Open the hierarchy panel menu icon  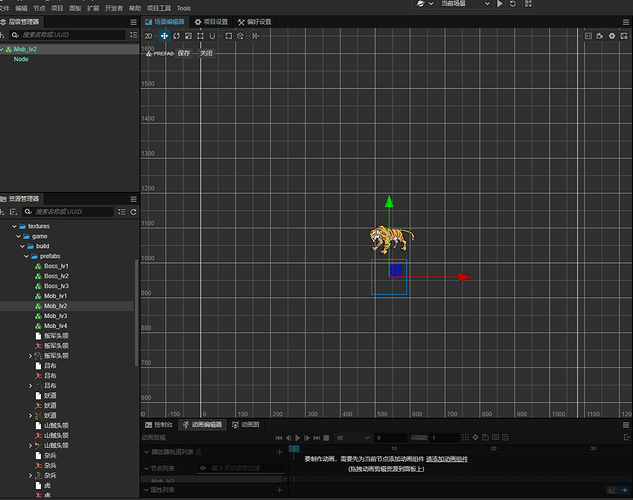tap(133, 22)
